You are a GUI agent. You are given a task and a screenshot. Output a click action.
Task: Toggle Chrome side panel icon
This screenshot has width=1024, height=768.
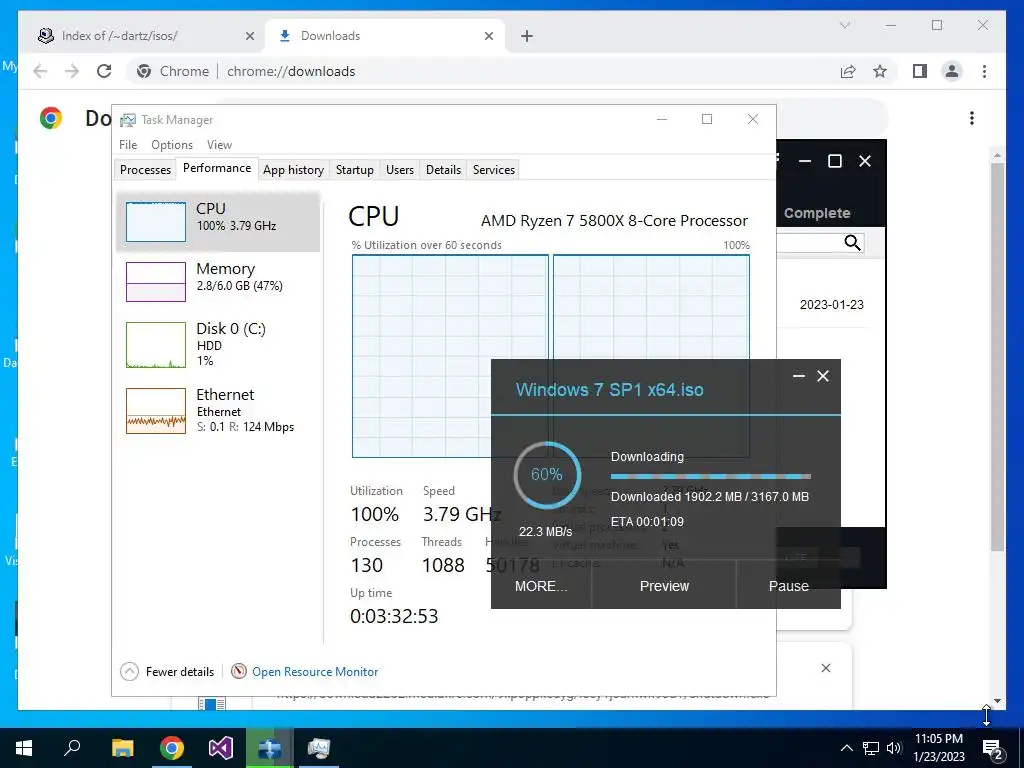coord(920,71)
